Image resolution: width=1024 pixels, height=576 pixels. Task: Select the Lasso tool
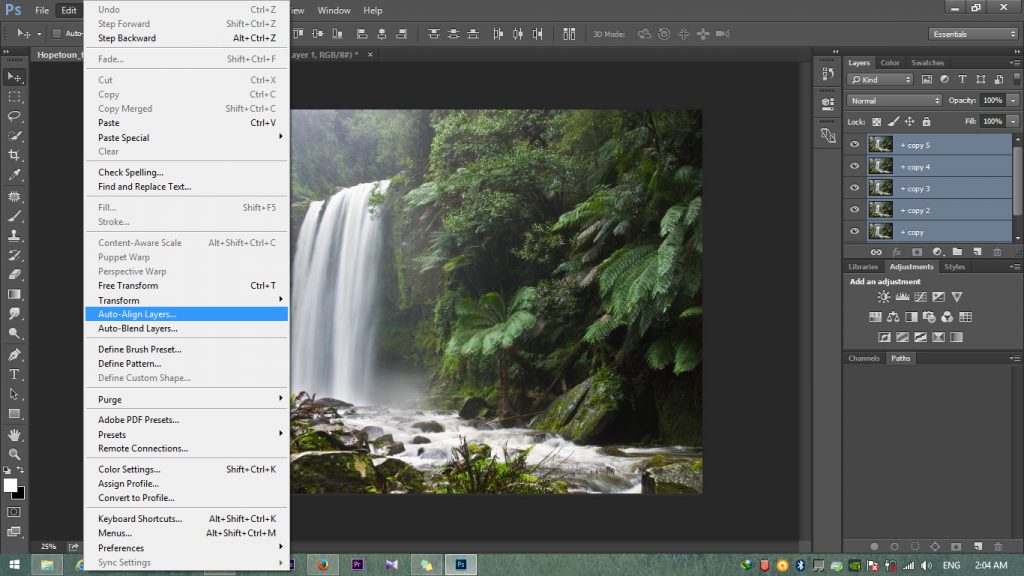pyautogui.click(x=15, y=116)
